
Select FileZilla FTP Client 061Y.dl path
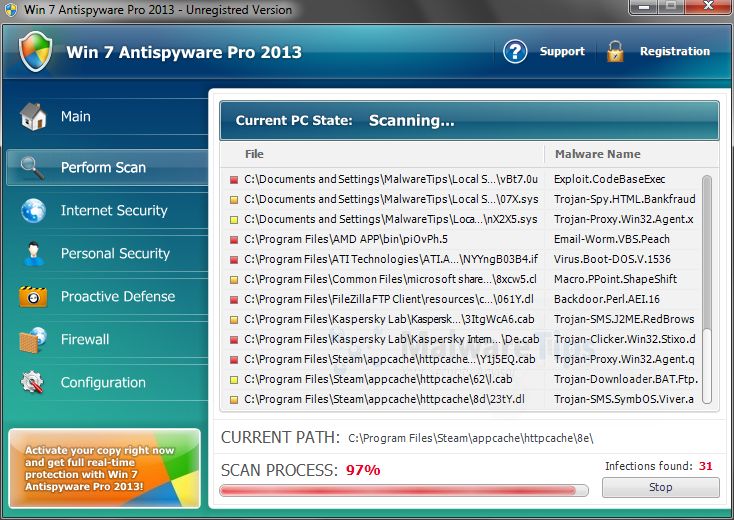point(389,300)
